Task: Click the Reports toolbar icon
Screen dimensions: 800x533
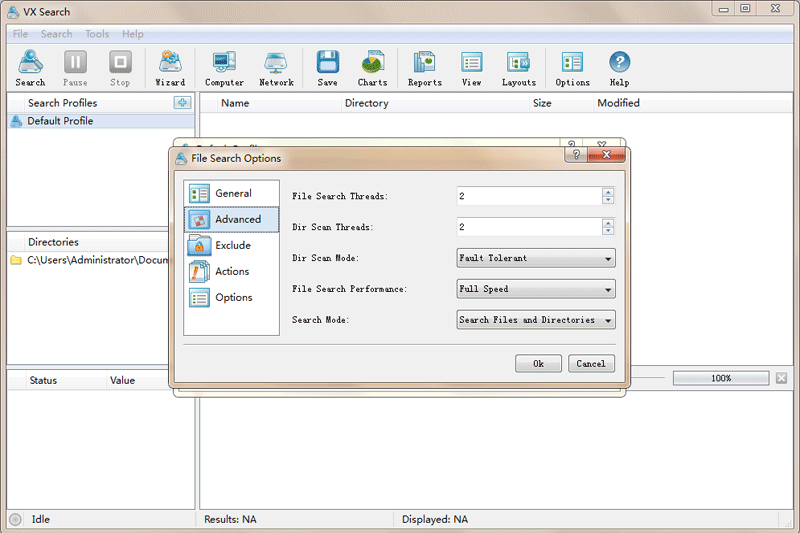Action: click(424, 68)
